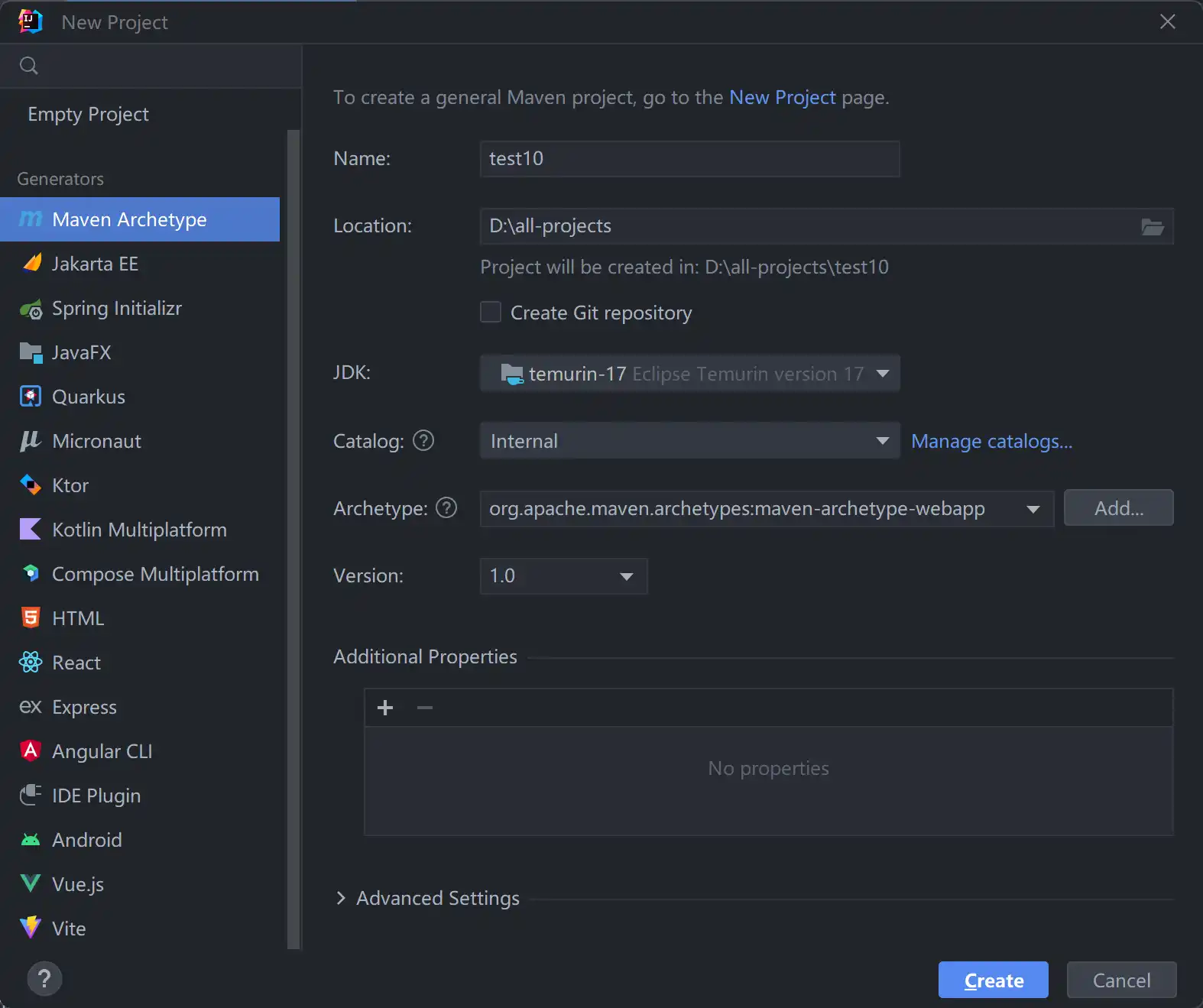Choose Kotlin Multiplatform generator label

139,530
